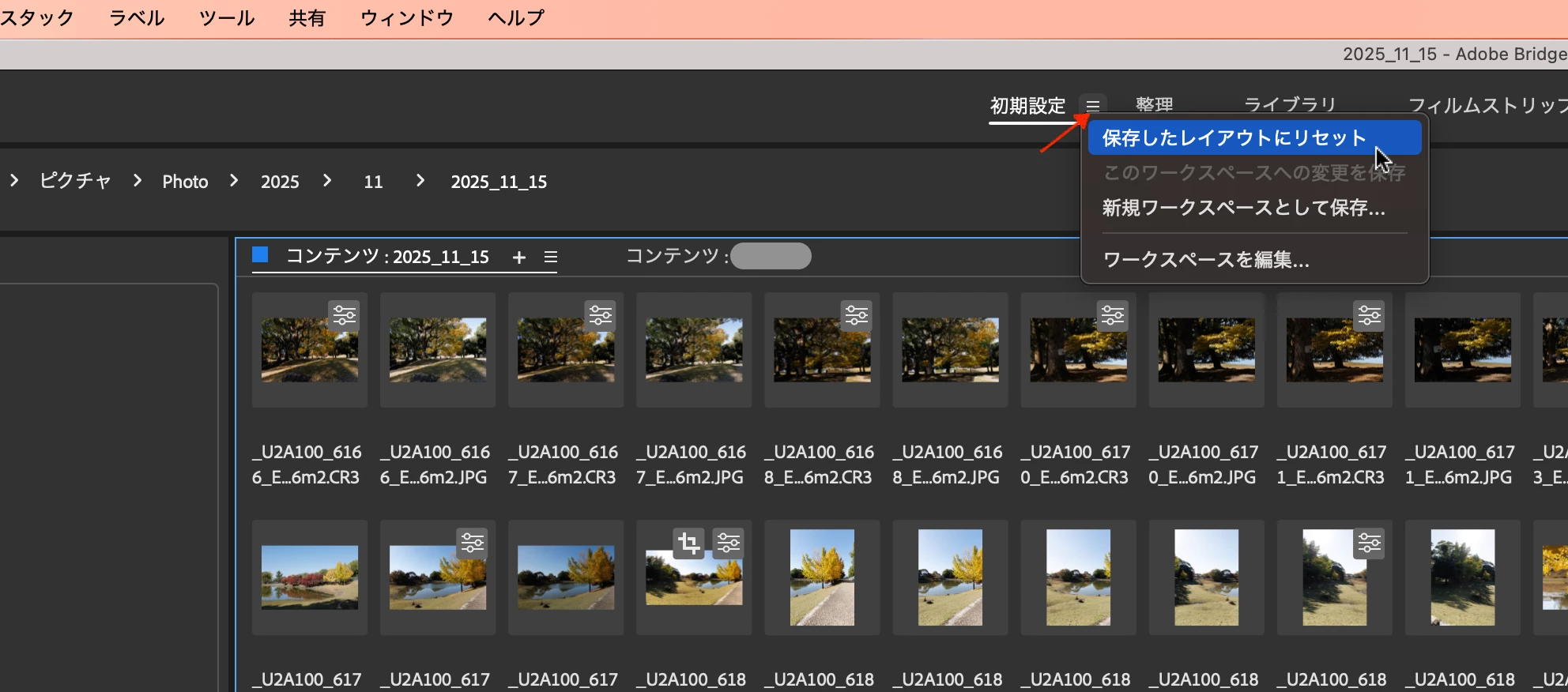
Task: Select 保存したレイアウトにリセット menu item
Action: (1255, 138)
